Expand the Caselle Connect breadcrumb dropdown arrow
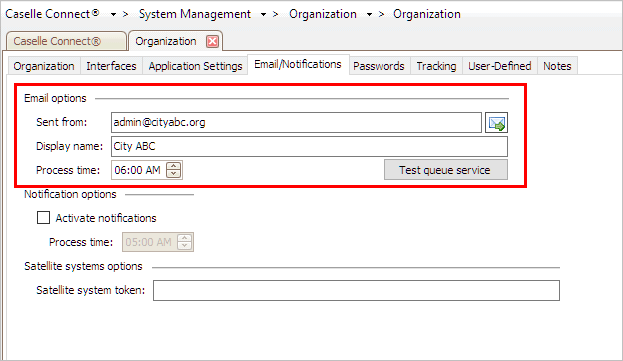623x361 pixels. point(113,15)
